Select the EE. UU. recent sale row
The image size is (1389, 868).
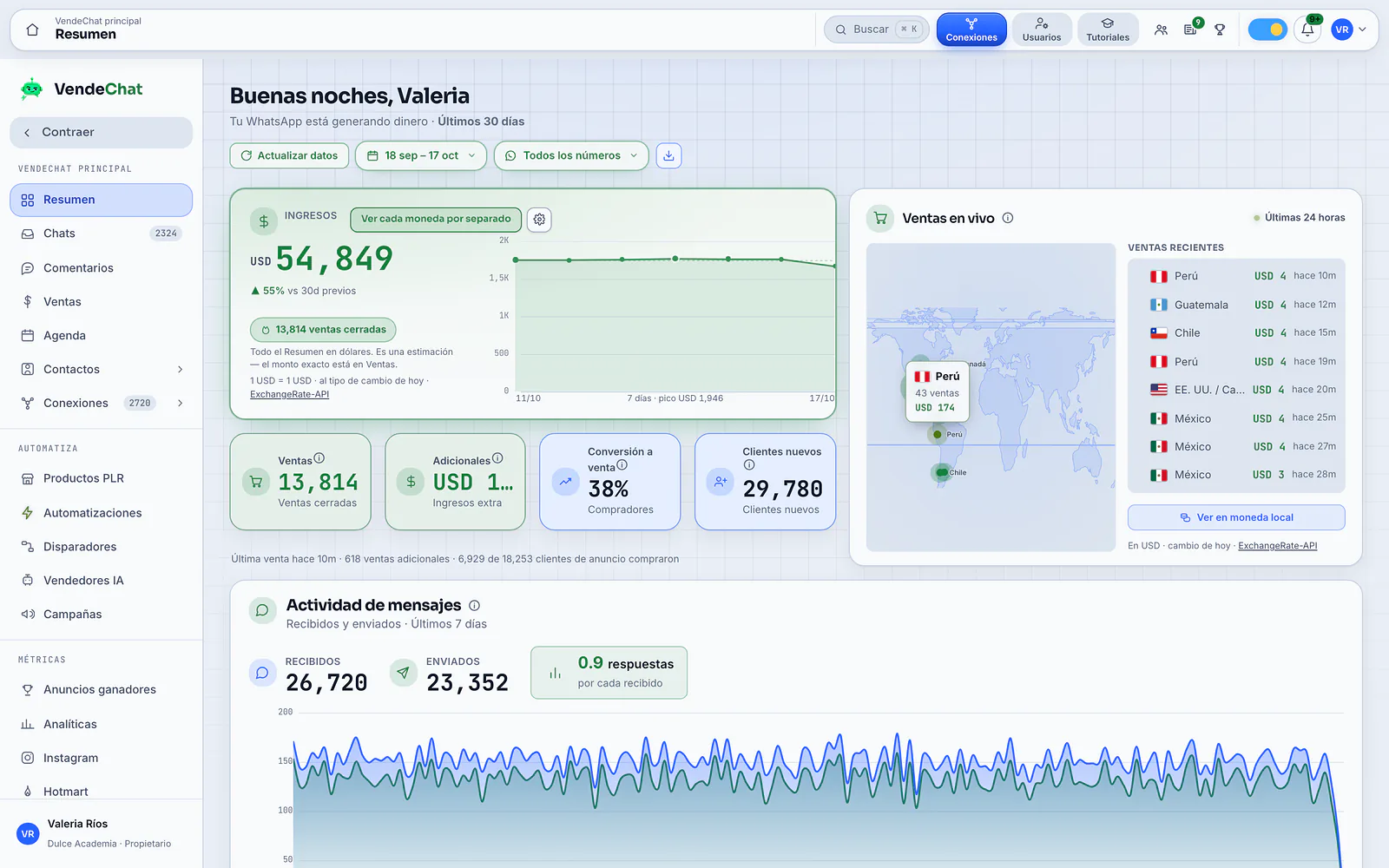(x=1236, y=390)
